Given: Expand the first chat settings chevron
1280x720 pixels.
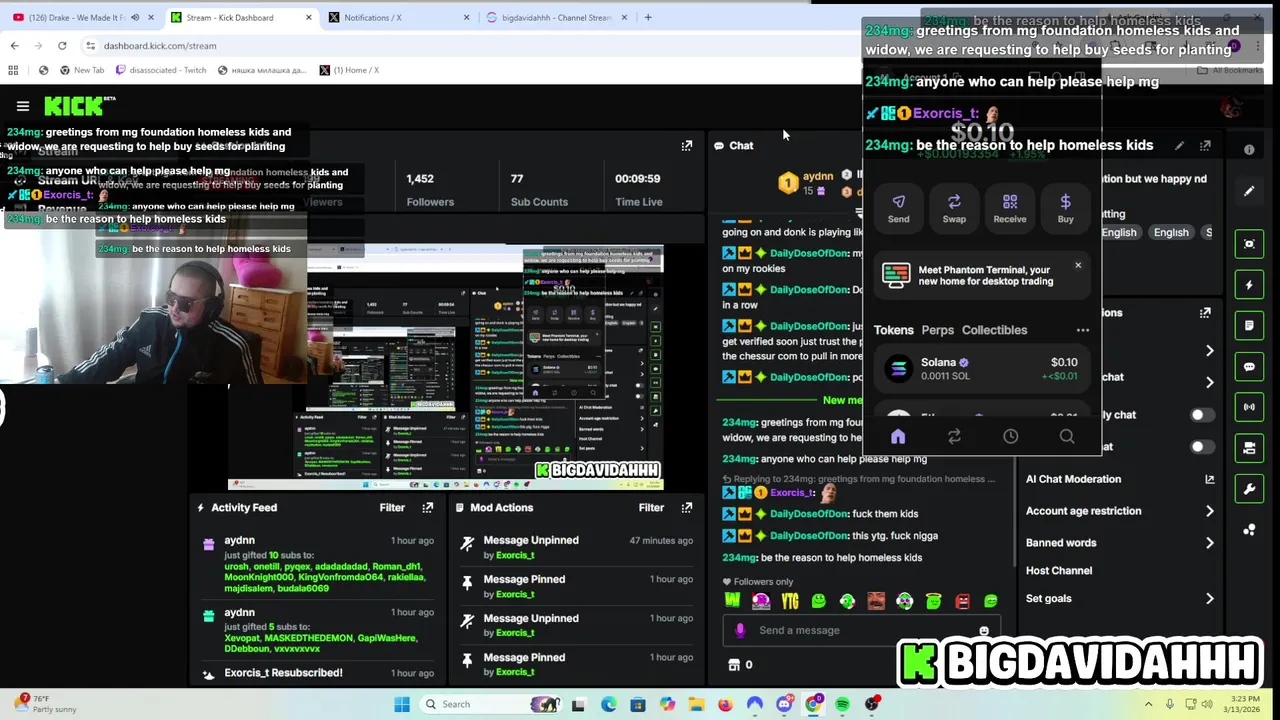Looking at the screenshot, I should (x=1209, y=351).
